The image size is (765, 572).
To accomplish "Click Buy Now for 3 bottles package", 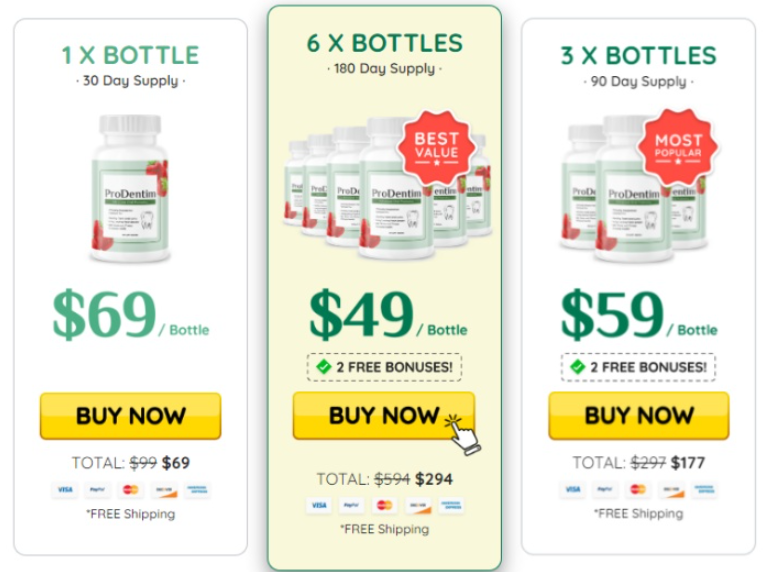I will (x=639, y=415).
